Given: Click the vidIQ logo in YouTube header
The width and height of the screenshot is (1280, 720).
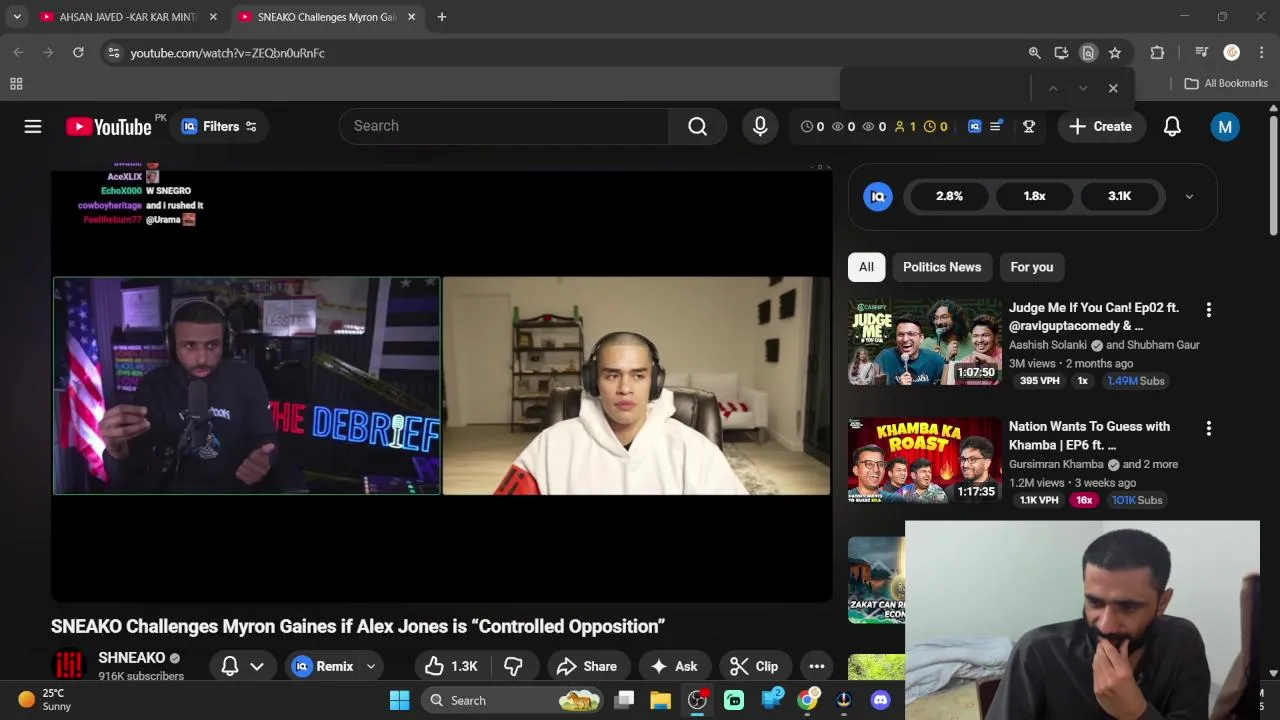Looking at the screenshot, I should (974, 127).
